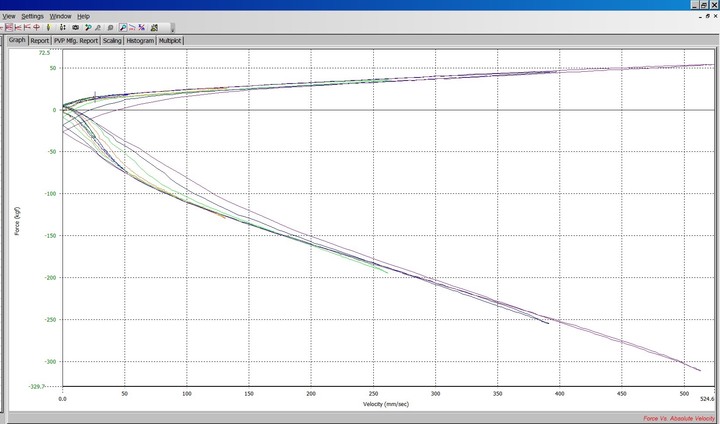Click the black camera-like toolbar icon
Image resolution: width=720 pixels, height=424 pixels.
(75, 28)
